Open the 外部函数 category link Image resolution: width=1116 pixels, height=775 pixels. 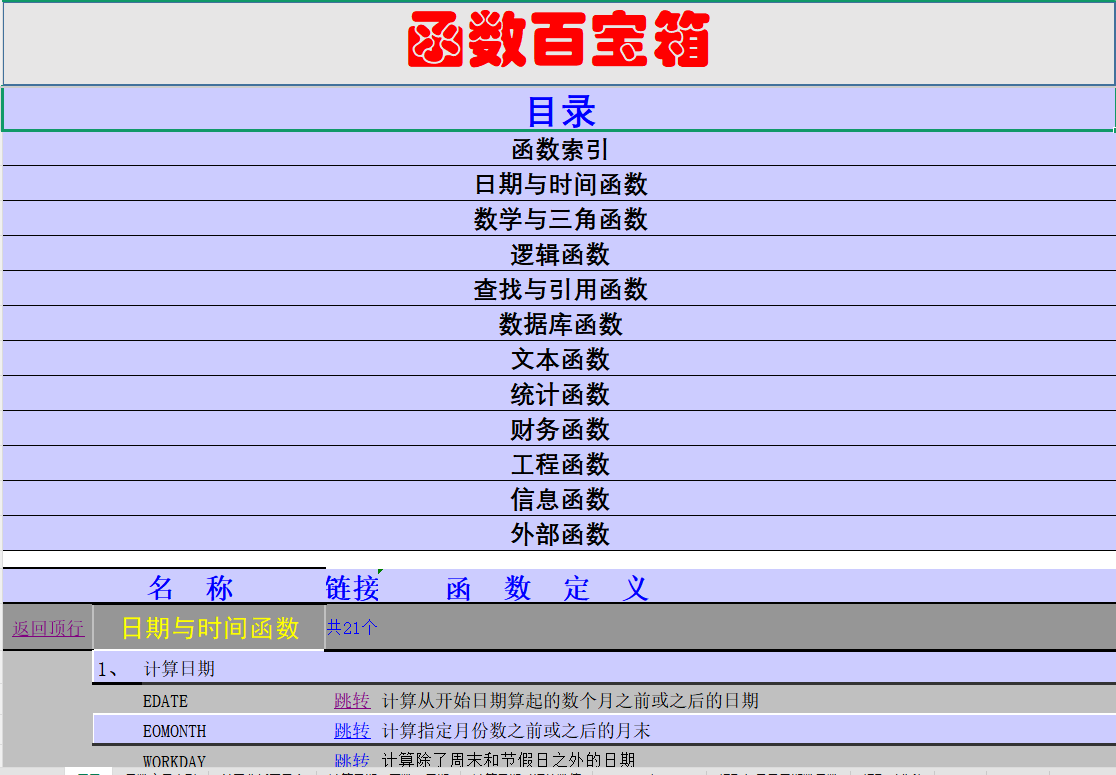558,534
